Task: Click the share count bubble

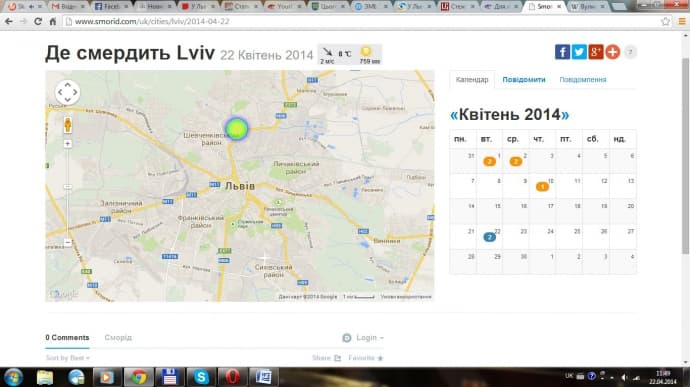Action: pyautogui.click(x=630, y=52)
